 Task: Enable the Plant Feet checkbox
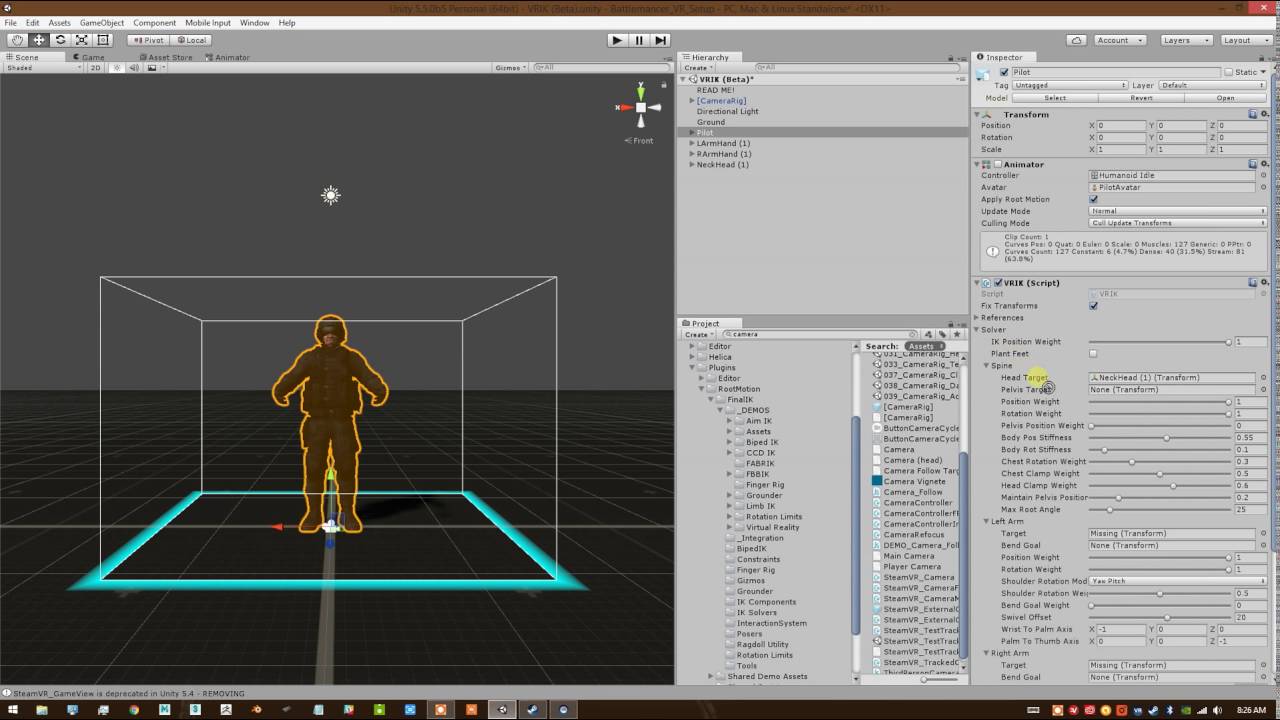[x=1093, y=354]
